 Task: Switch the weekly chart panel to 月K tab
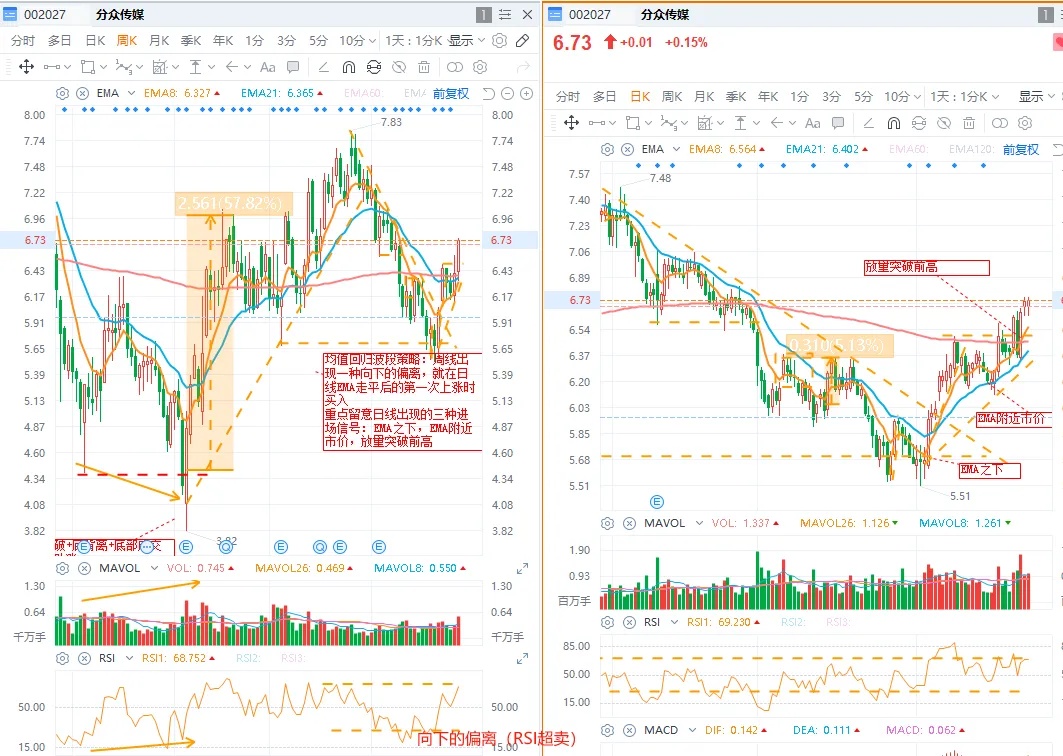[x=158, y=41]
